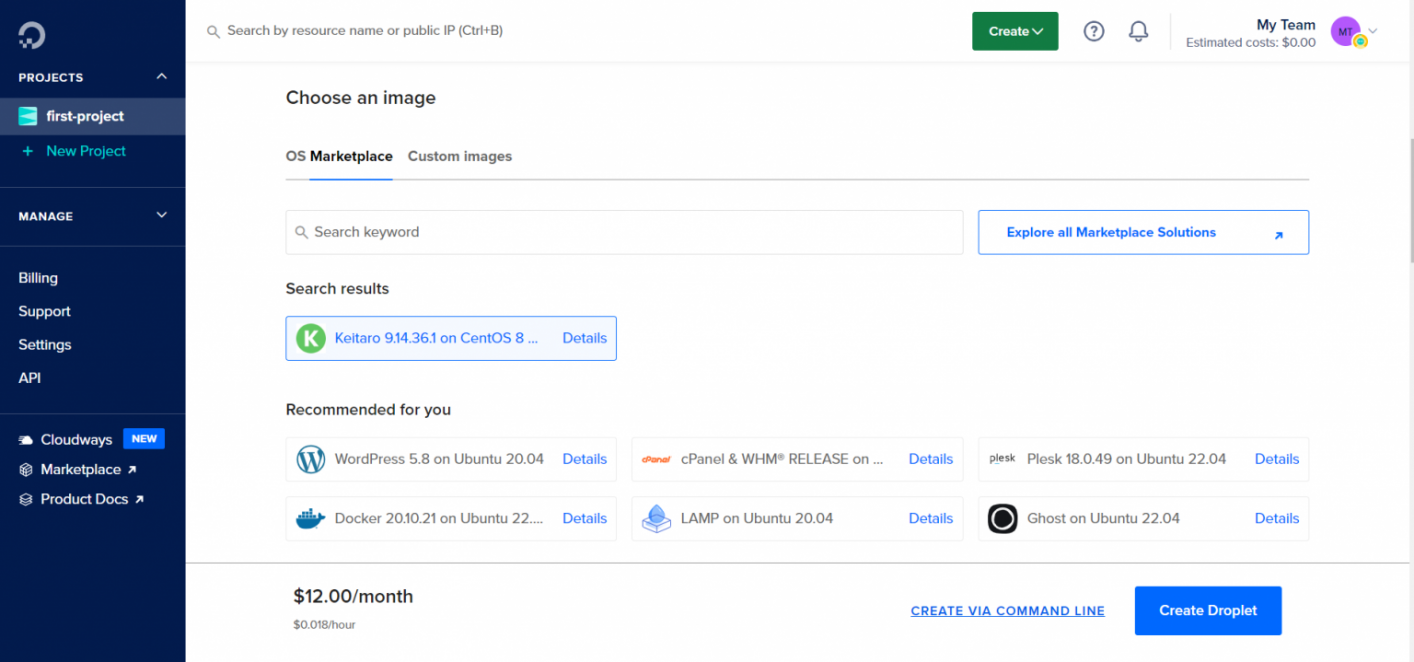The image size is (1414, 662).
Task: Open Settings in the sidebar
Action: click(x=45, y=345)
